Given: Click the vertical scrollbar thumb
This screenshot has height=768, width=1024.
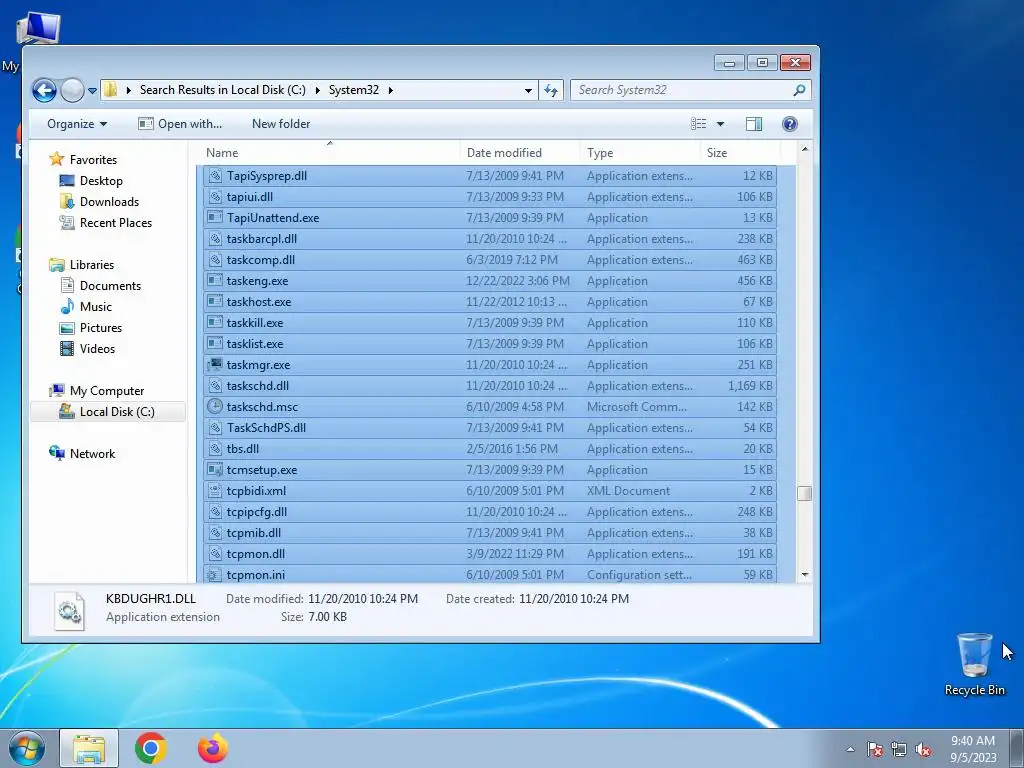Looking at the screenshot, I should pyautogui.click(x=805, y=493).
